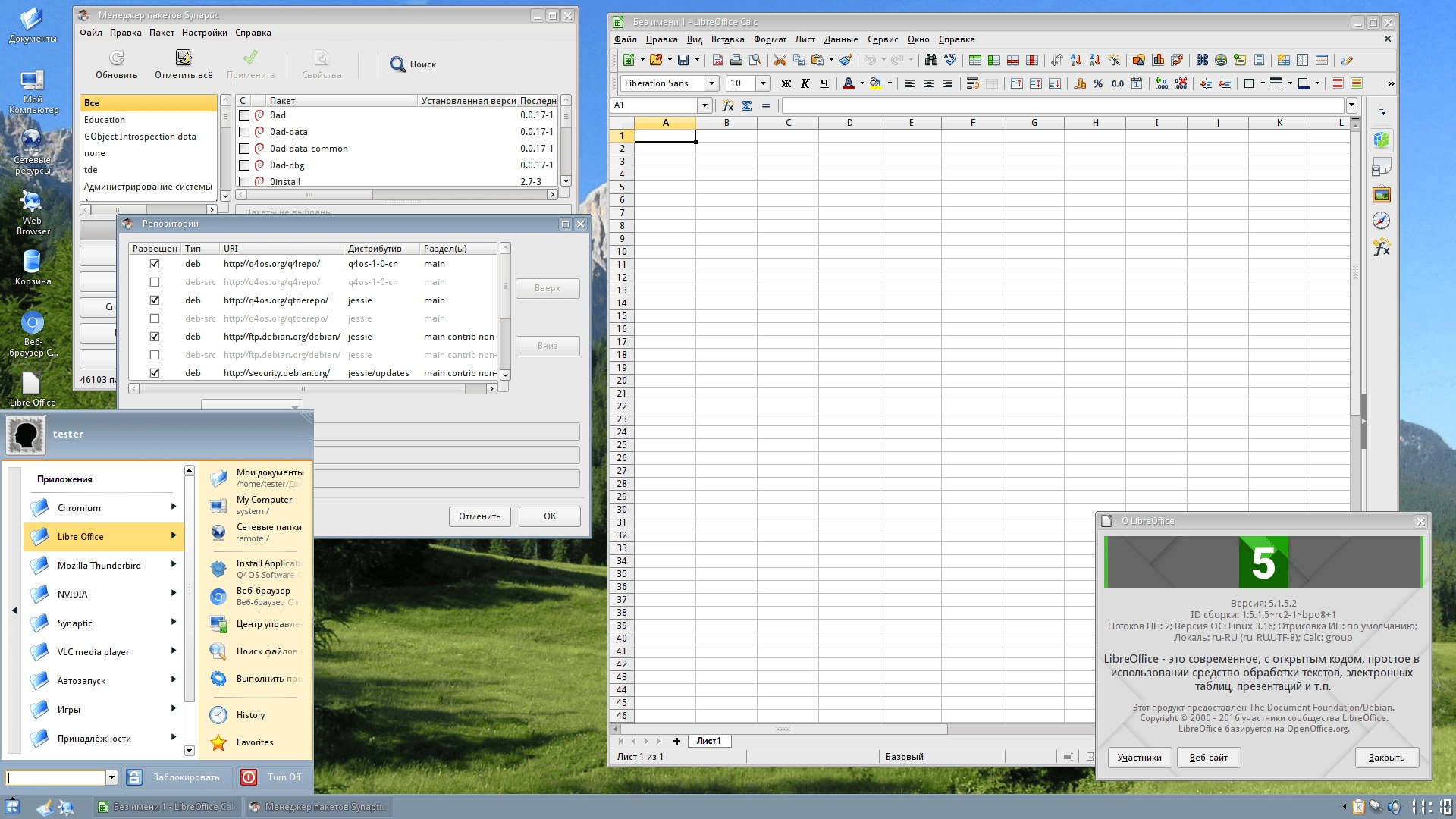Click the Format as Currency coins icon

coord(1080,83)
